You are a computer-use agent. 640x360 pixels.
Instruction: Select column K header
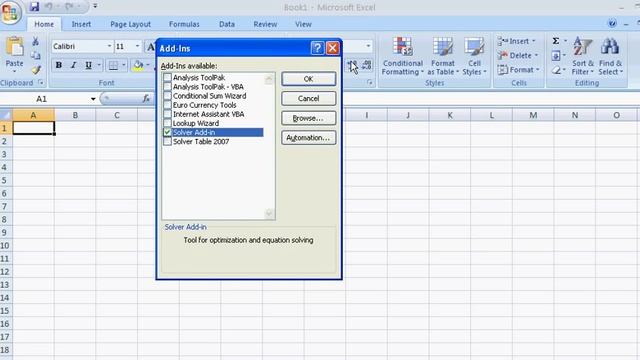tap(450, 115)
